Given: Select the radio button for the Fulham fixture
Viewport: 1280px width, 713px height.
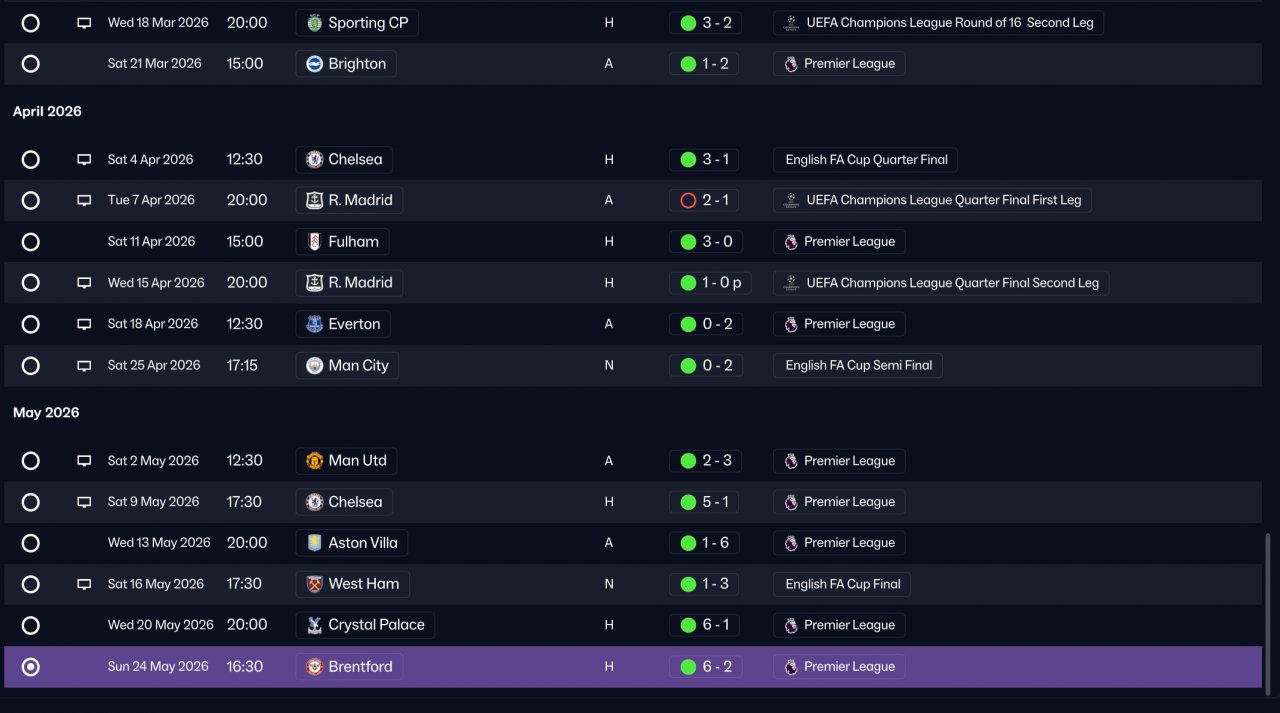Looking at the screenshot, I should pyautogui.click(x=31, y=242).
